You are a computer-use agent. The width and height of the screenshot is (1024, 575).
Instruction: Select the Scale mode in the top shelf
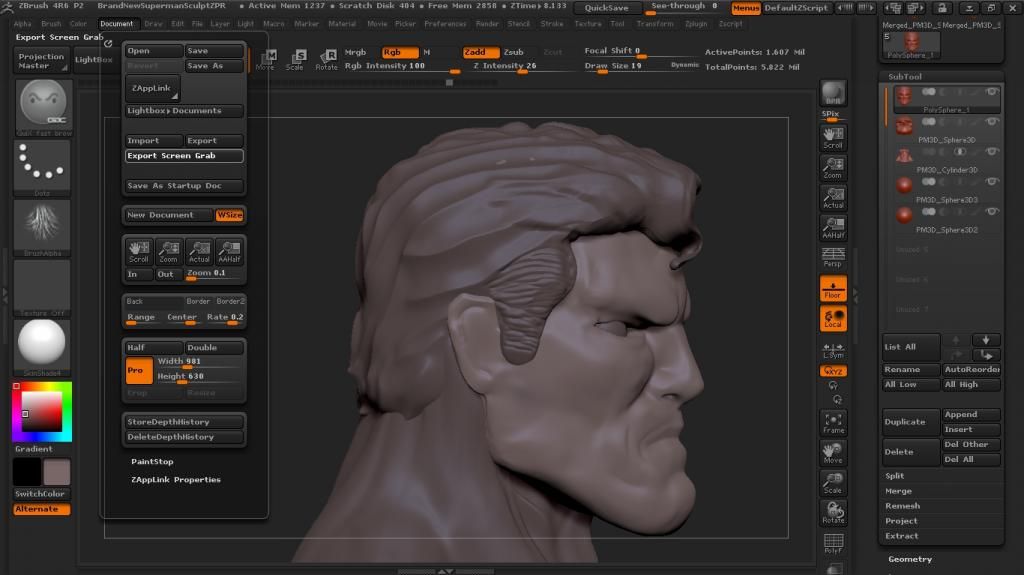[295, 59]
